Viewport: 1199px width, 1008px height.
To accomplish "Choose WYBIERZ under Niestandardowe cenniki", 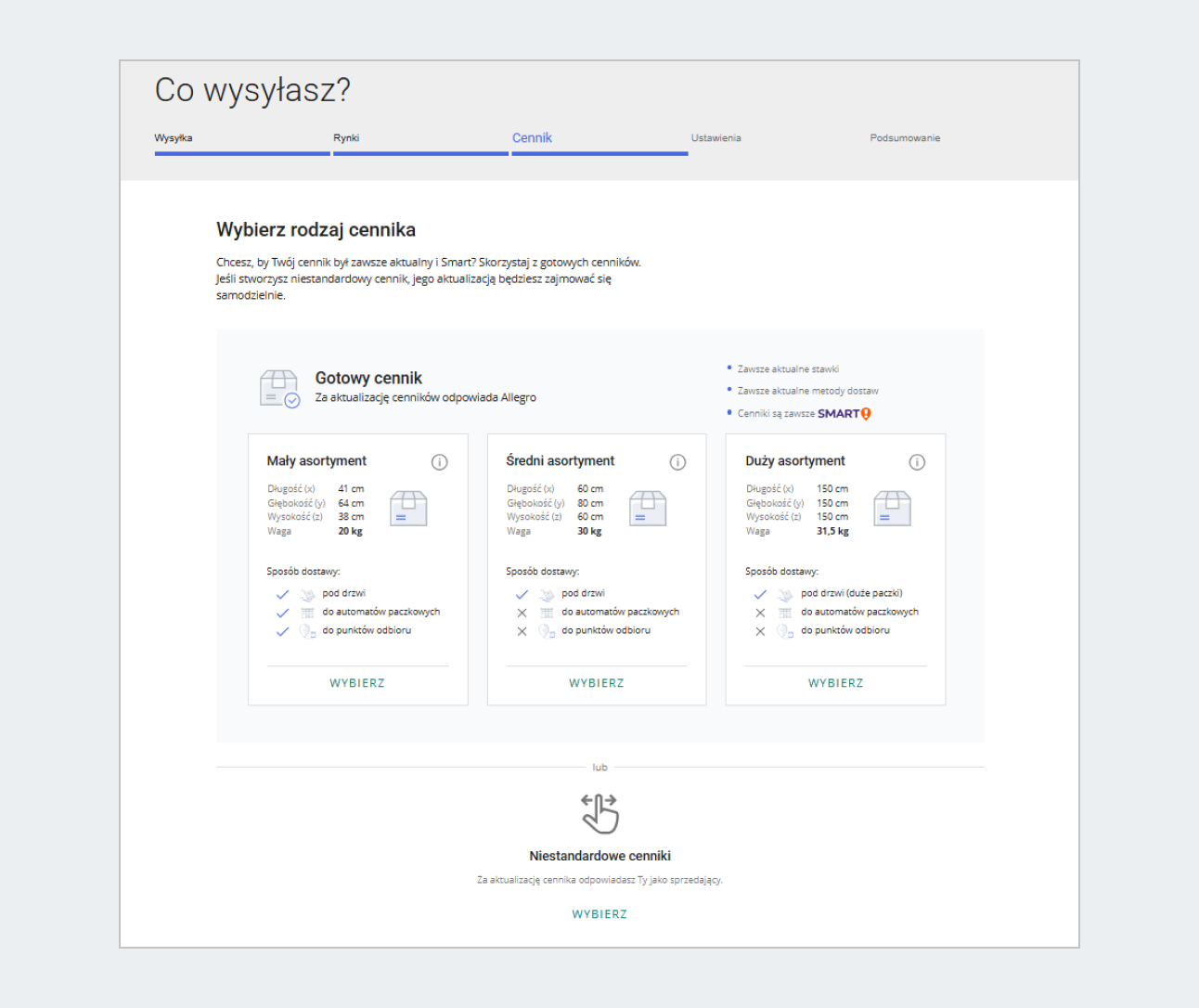I will coord(599,914).
